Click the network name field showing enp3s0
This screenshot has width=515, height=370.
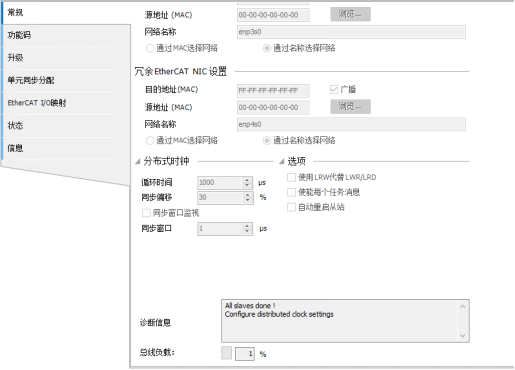[x=351, y=32]
